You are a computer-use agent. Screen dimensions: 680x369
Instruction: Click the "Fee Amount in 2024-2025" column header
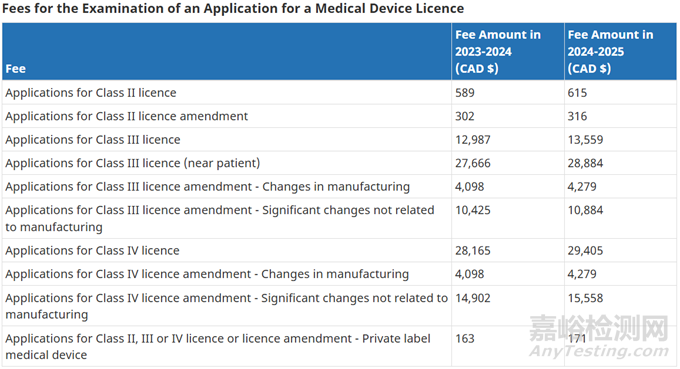tap(620, 52)
